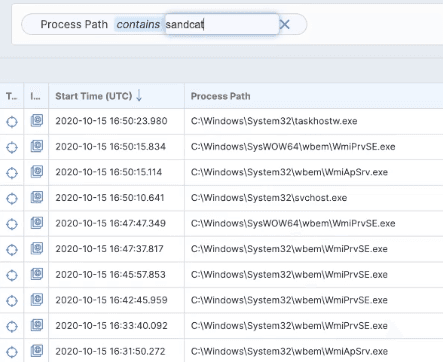The height and width of the screenshot is (362, 443).
Task: Open the document icon for svchost.exe row
Action: click(37, 198)
